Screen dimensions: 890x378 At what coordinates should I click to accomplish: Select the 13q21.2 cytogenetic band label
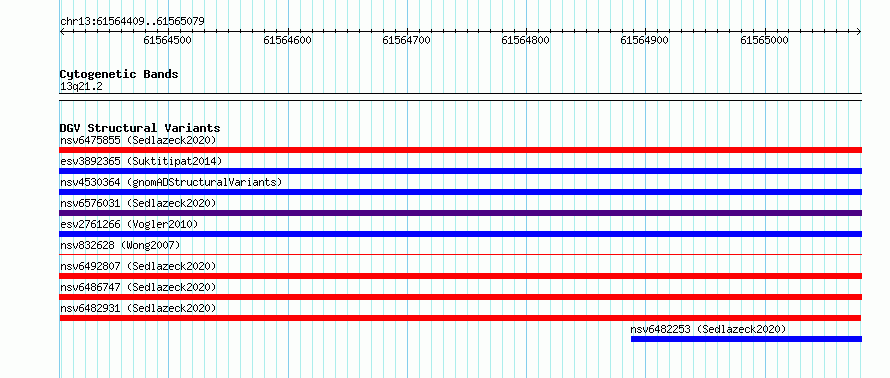81,86
